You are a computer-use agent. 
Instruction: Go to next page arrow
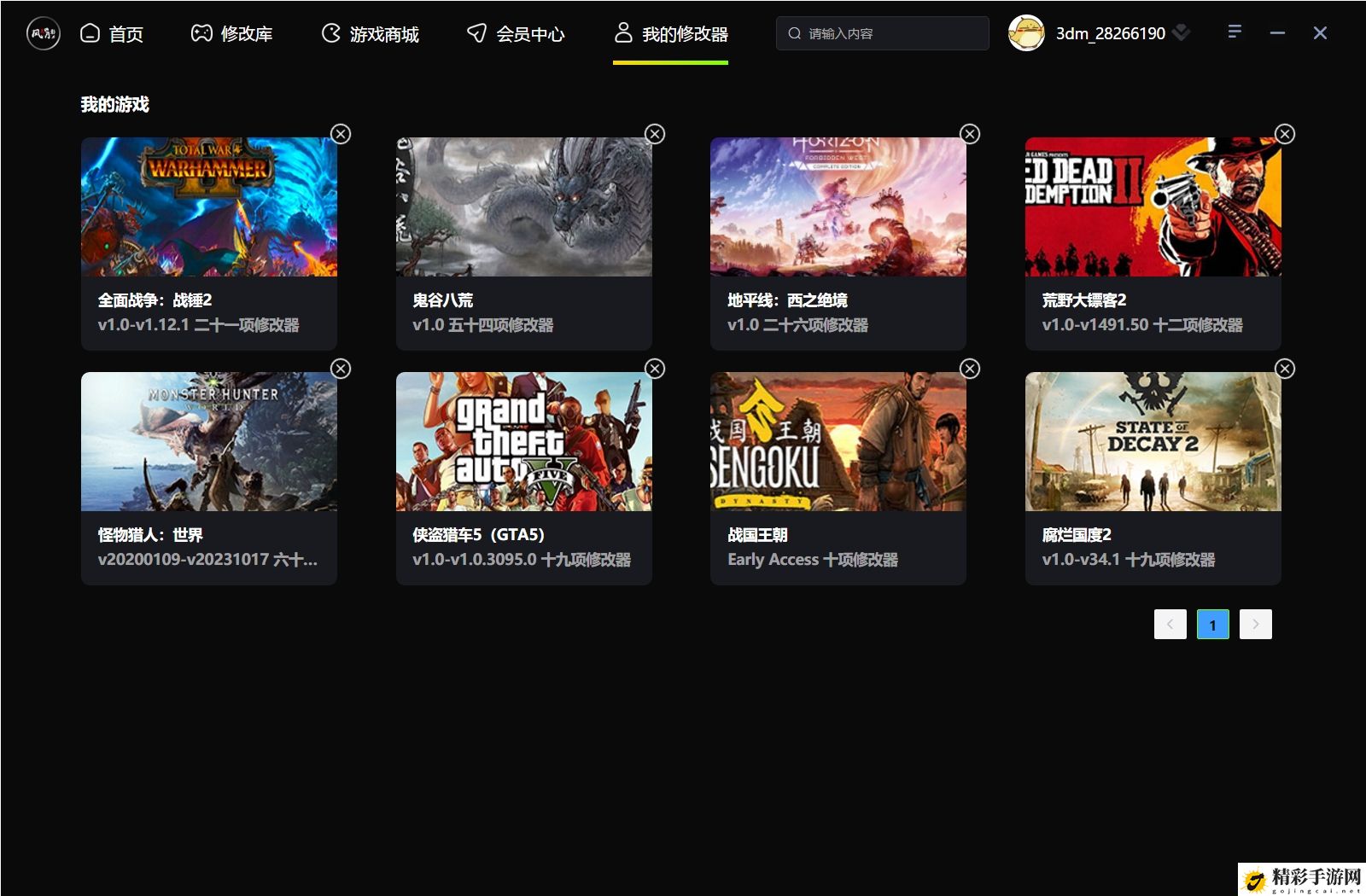point(1255,624)
